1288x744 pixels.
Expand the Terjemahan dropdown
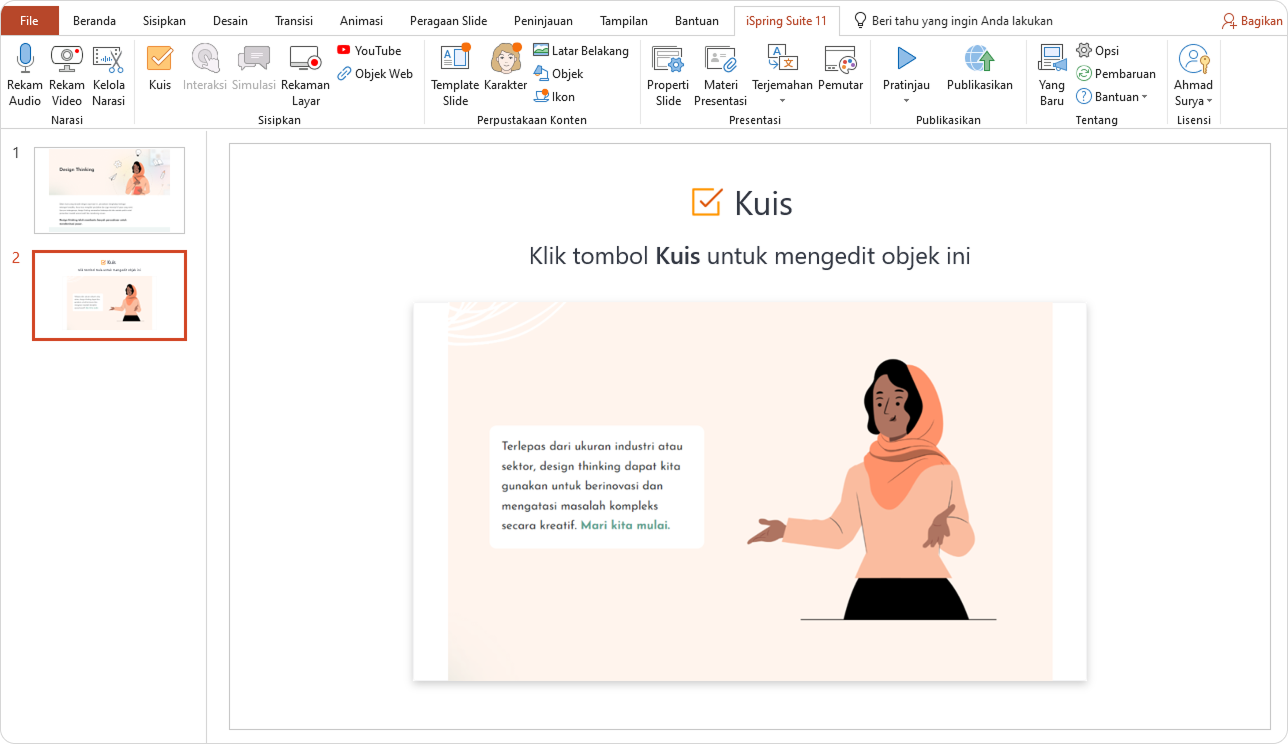782,100
